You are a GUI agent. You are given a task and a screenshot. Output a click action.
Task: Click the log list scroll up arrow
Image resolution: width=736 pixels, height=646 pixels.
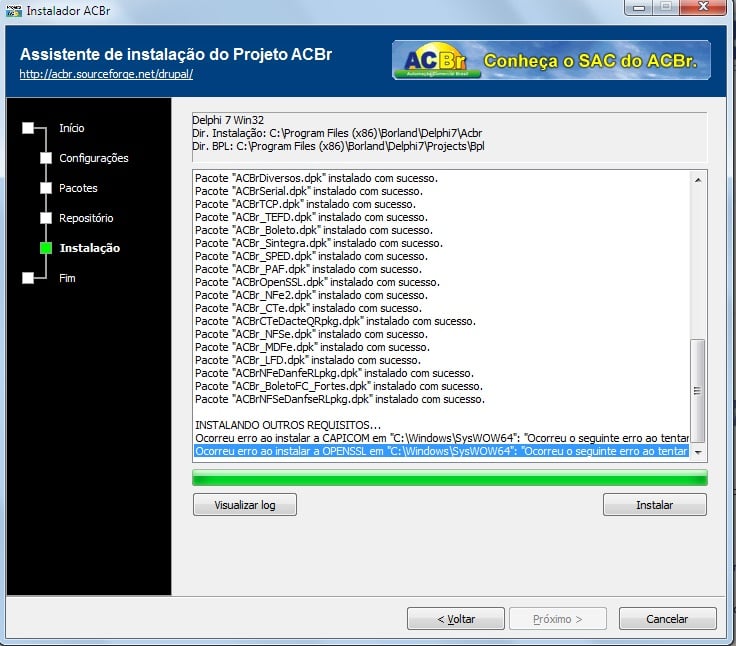[698, 180]
